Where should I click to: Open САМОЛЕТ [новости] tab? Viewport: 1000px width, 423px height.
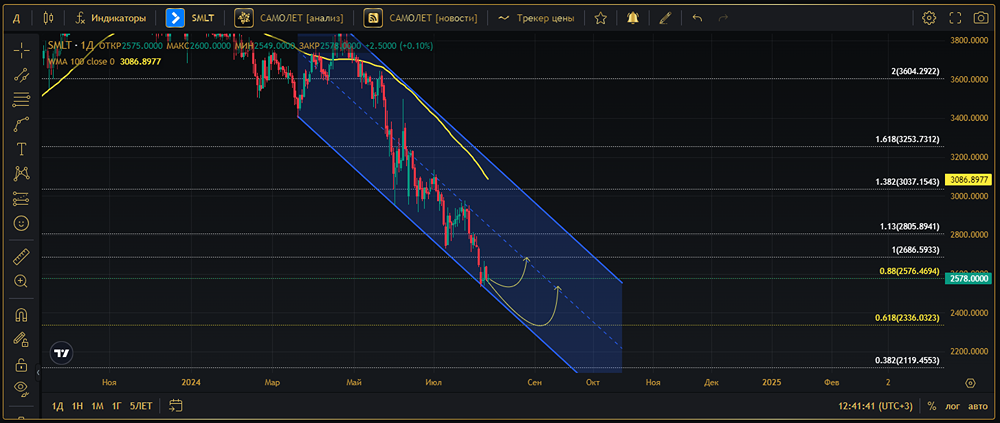421,18
